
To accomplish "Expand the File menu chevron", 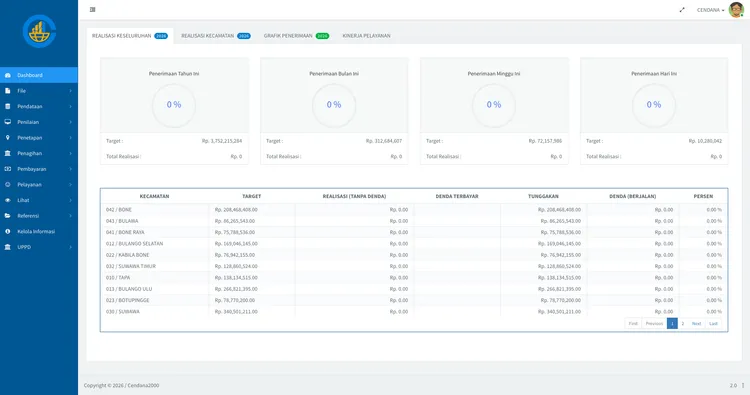I will point(70,91).
